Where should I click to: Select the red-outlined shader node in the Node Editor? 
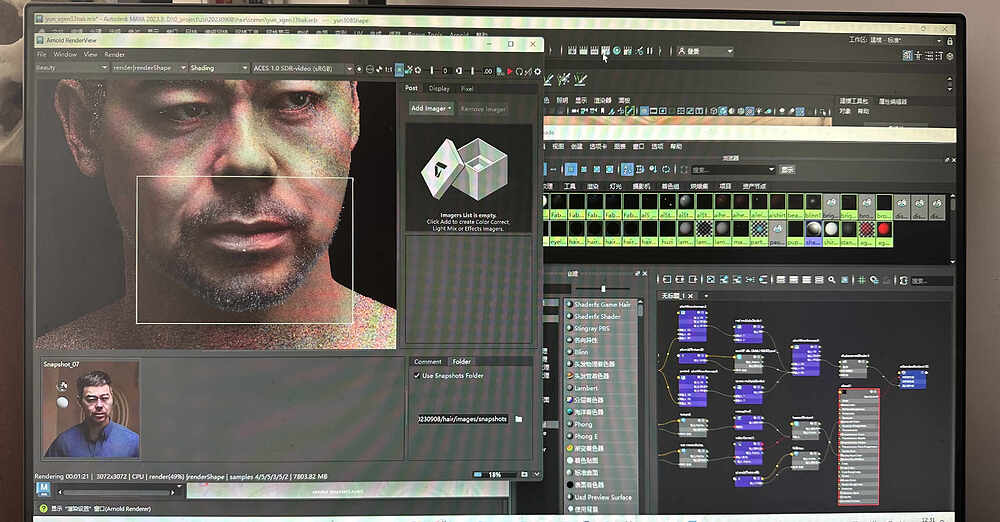click(x=858, y=445)
